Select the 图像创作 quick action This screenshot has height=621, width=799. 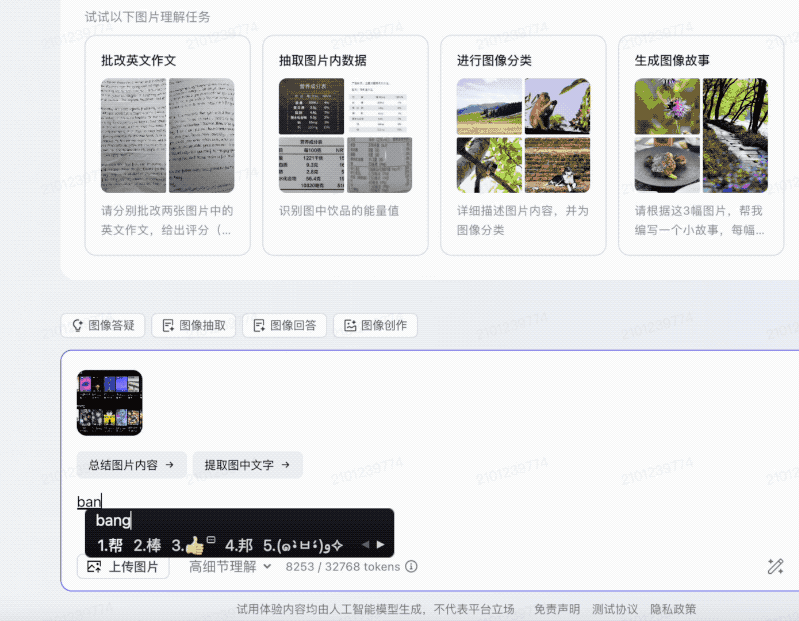[x=376, y=326]
